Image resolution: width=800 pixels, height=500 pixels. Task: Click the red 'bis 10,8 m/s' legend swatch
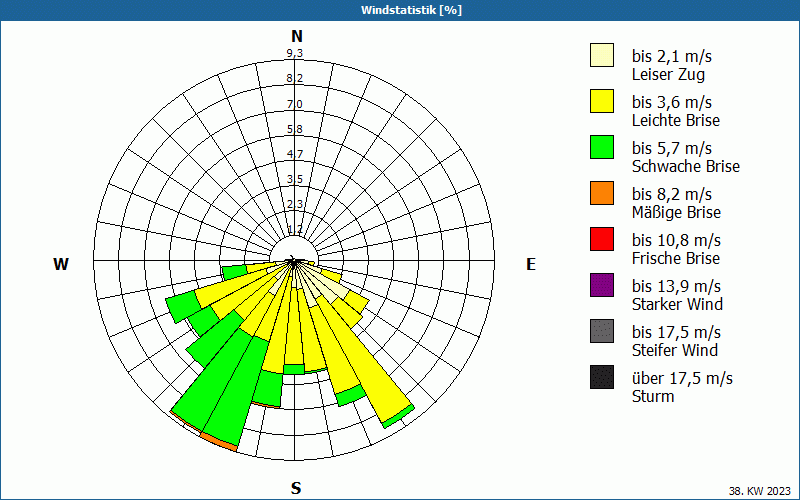602,239
